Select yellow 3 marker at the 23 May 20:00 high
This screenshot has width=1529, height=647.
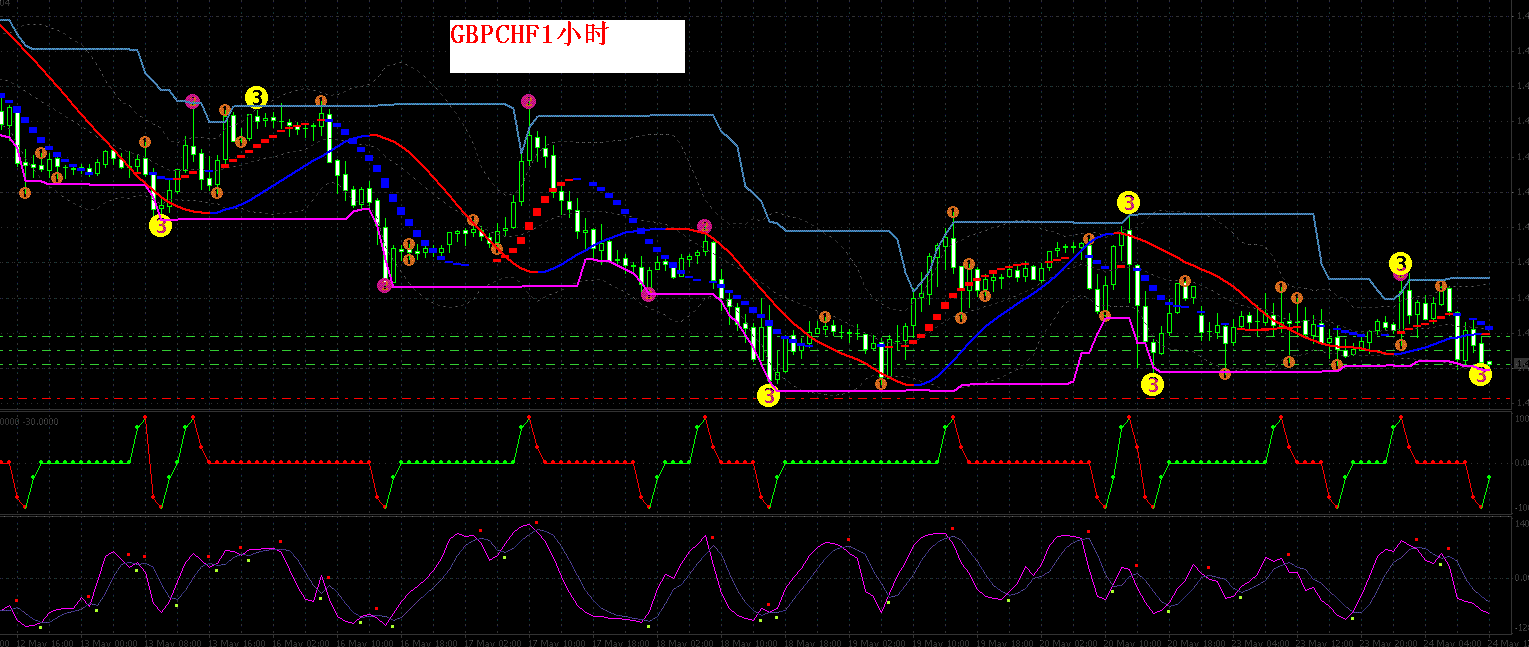(1401, 264)
